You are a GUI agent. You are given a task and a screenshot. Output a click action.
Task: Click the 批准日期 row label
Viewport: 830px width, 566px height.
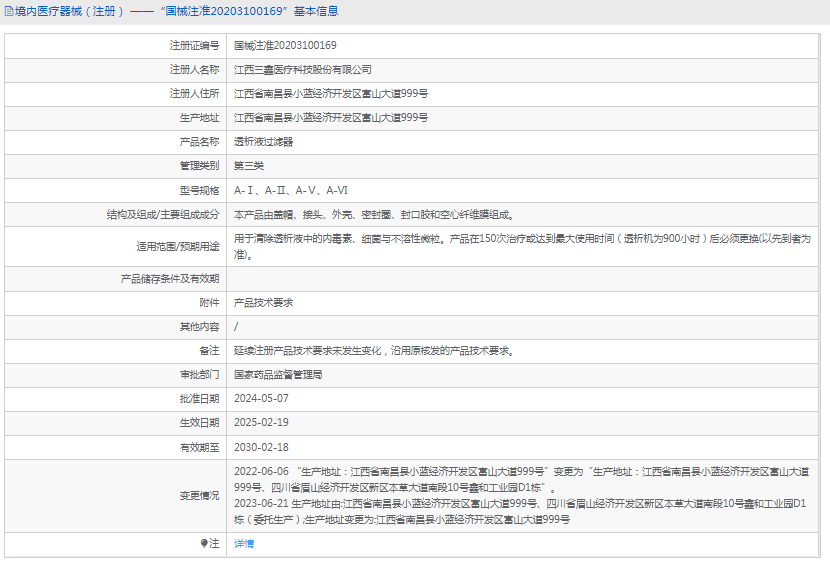200,399
